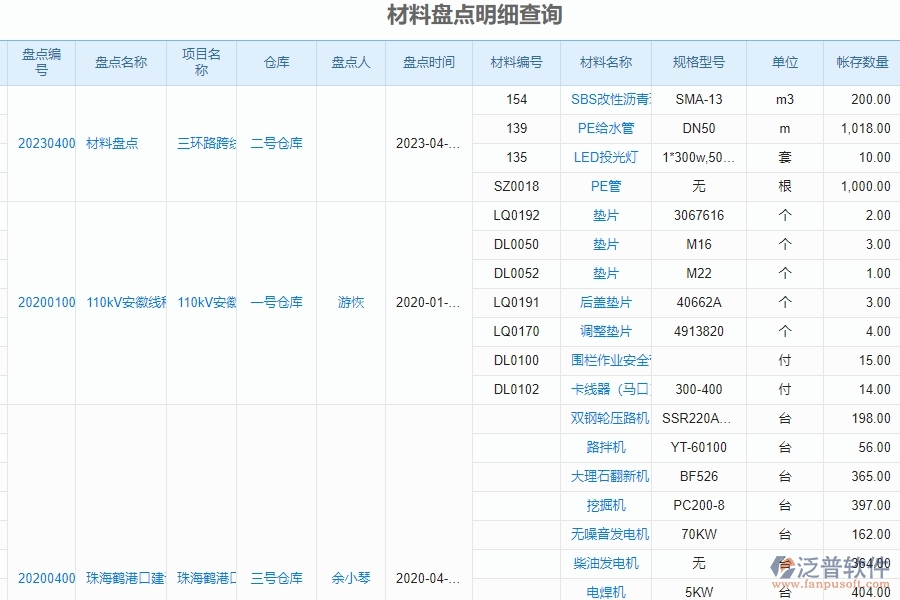Image resolution: width=900 pixels, height=600 pixels.
Task: Open the 调整垫片 material link
Action: point(605,331)
